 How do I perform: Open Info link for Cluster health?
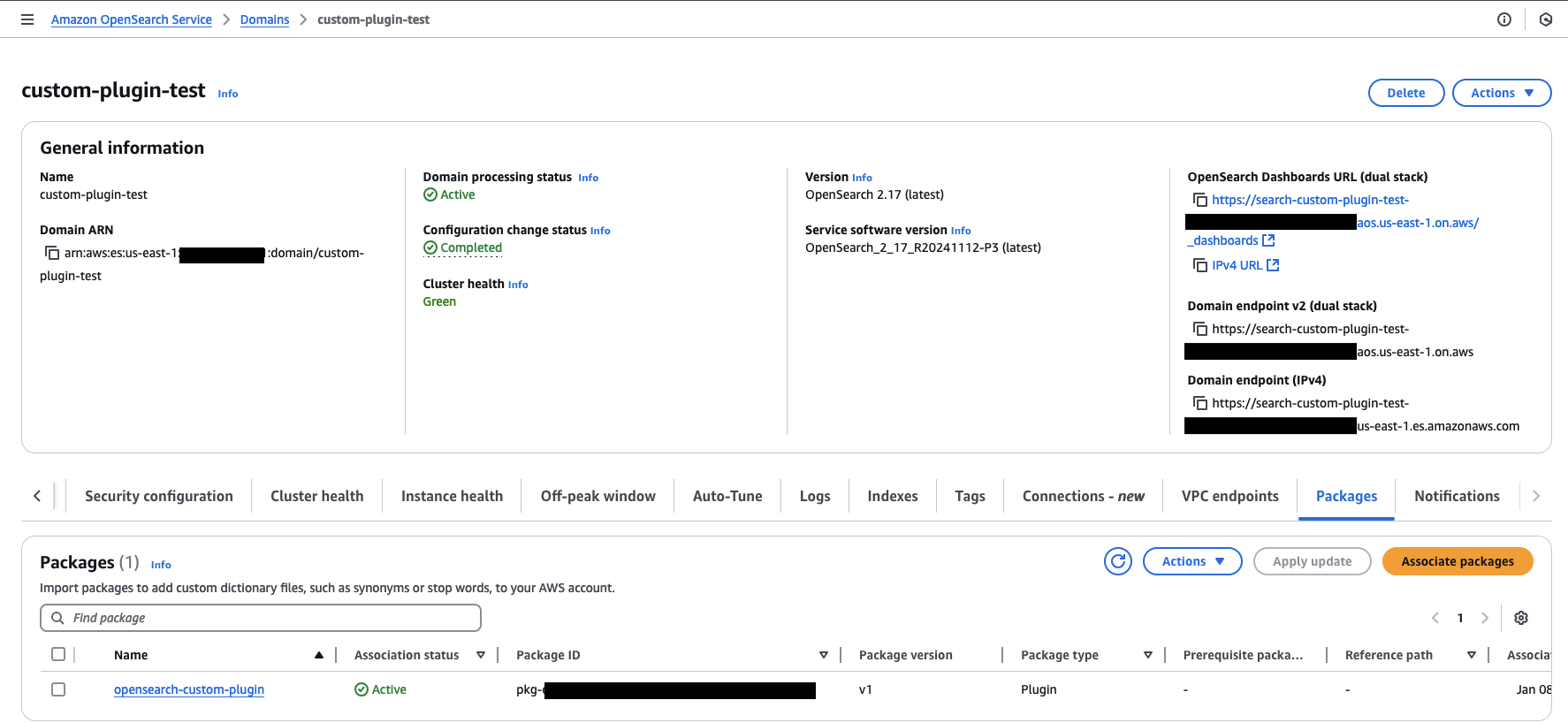[518, 285]
